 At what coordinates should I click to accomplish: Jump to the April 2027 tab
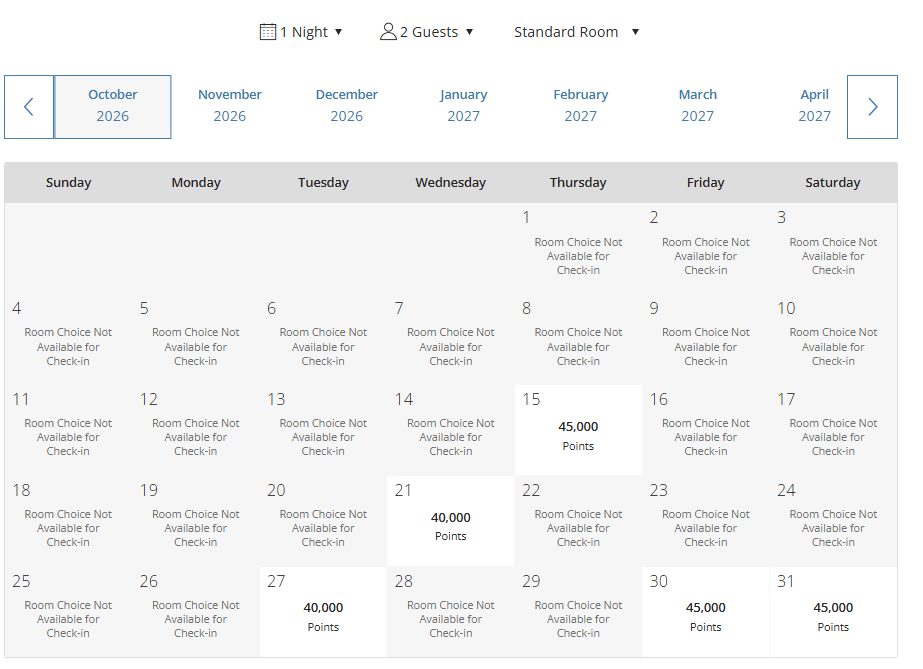pos(814,106)
